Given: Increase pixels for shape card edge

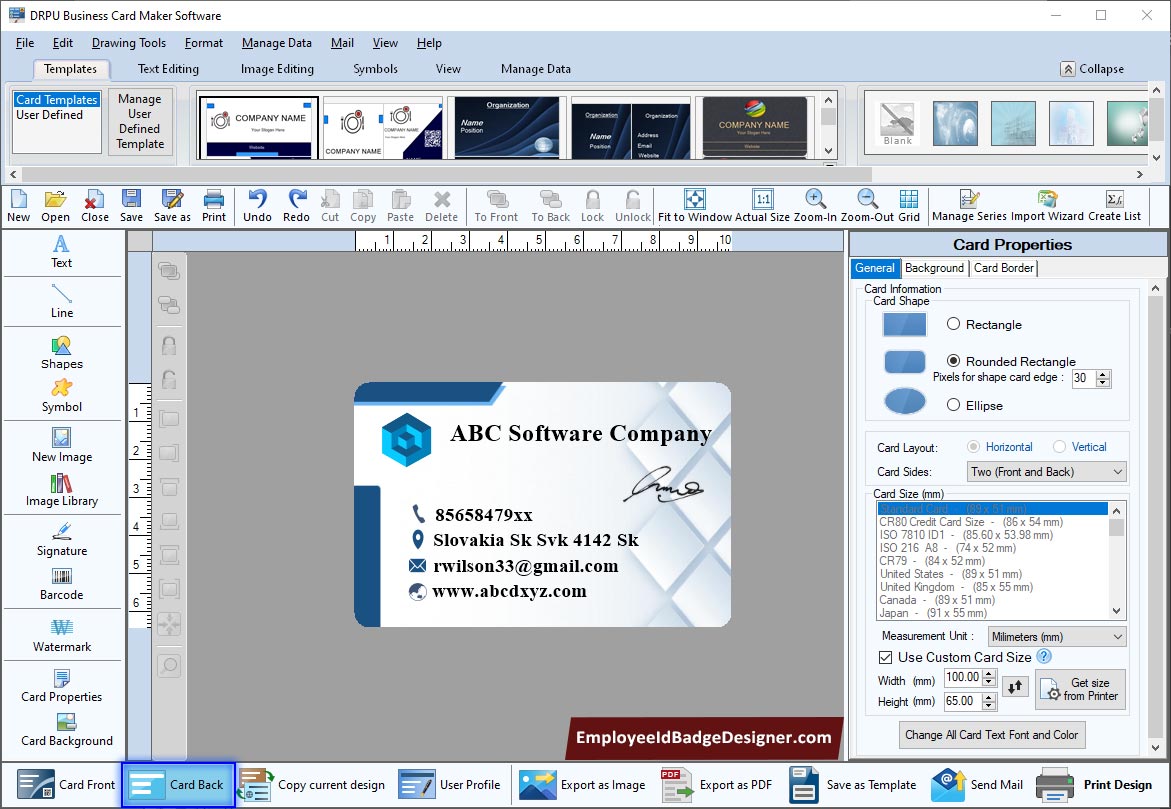Looking at the screenshot, I should 1103,373.
